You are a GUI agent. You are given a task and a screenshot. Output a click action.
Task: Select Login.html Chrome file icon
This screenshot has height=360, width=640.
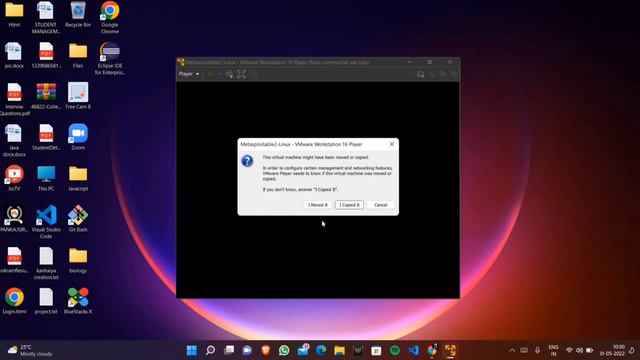[x=14, y=301]
